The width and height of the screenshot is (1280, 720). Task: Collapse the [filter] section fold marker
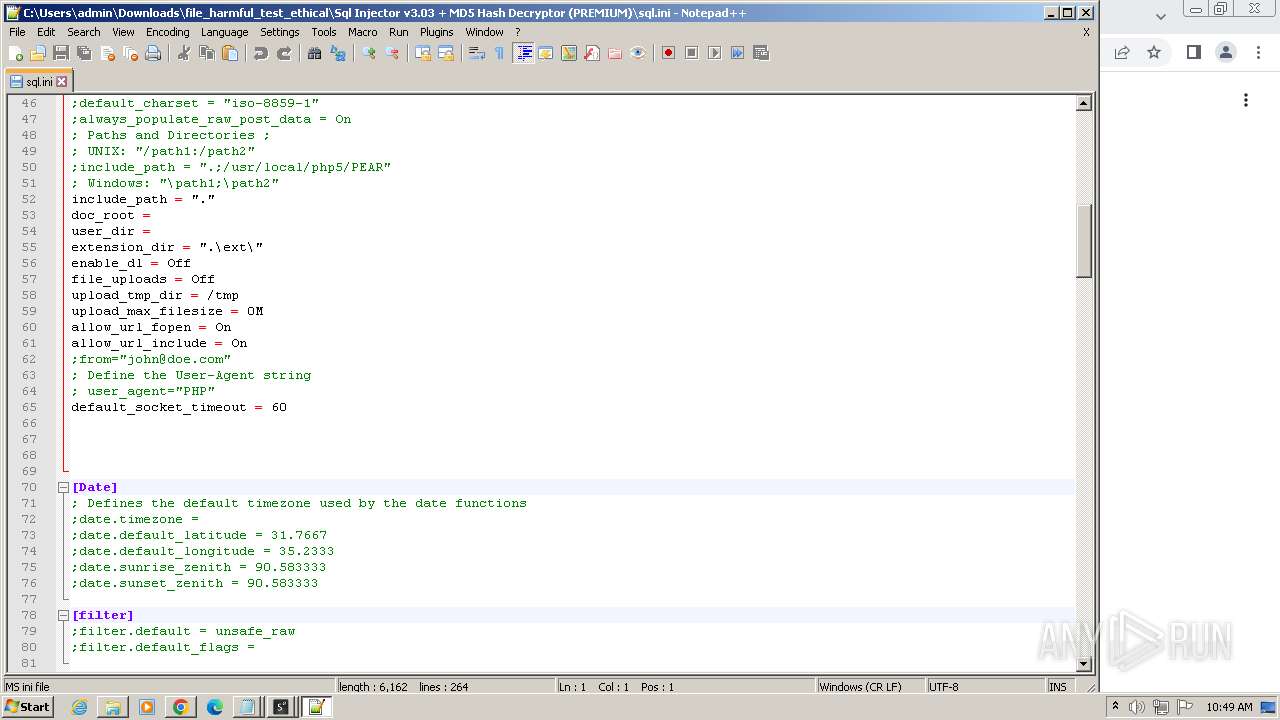[63, 615]
